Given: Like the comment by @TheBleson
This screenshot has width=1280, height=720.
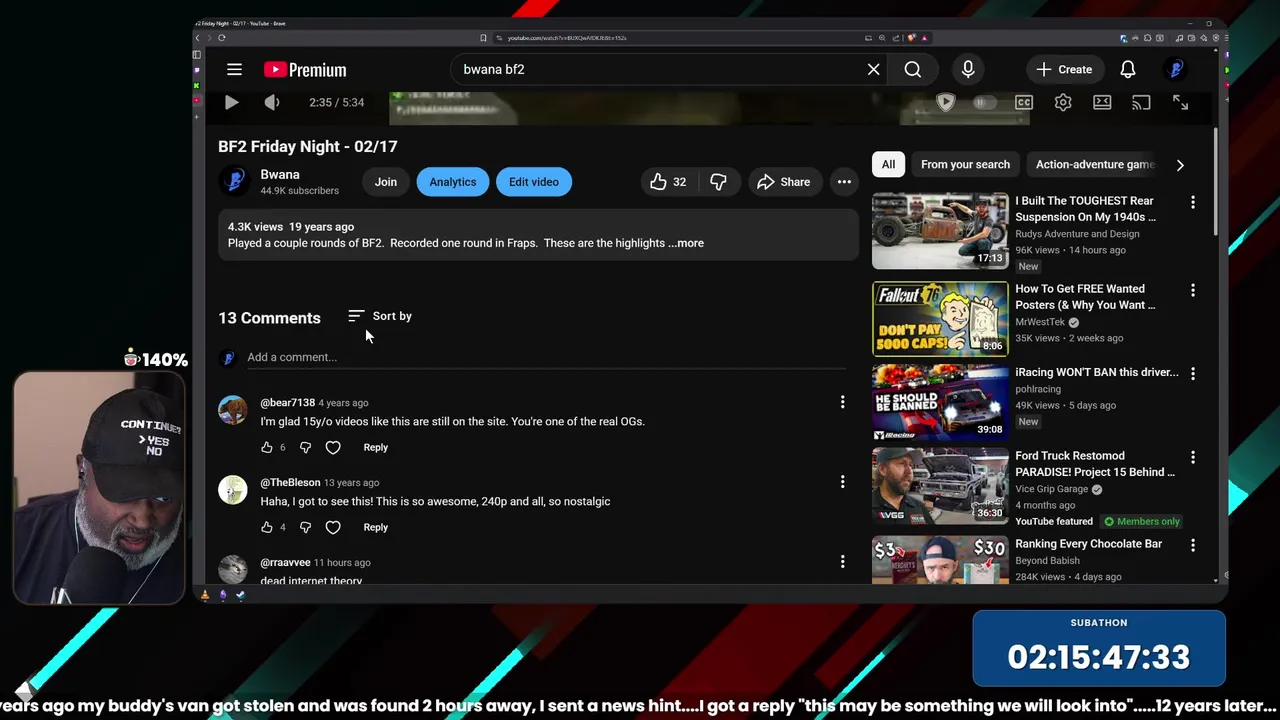Looking at the screenshot, I should click(x=267, y=527).
